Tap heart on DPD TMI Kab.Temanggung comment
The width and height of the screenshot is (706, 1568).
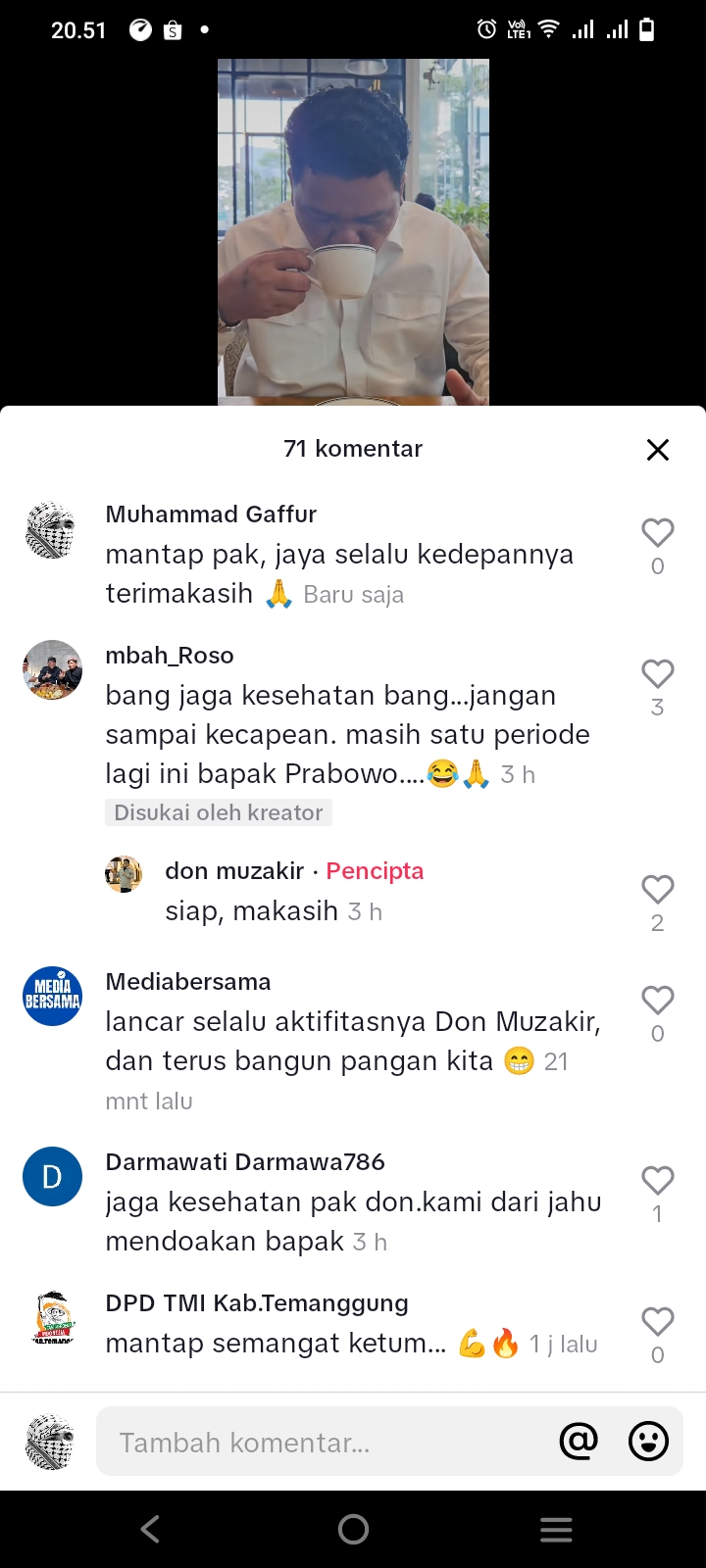(x=657, y=1321)
